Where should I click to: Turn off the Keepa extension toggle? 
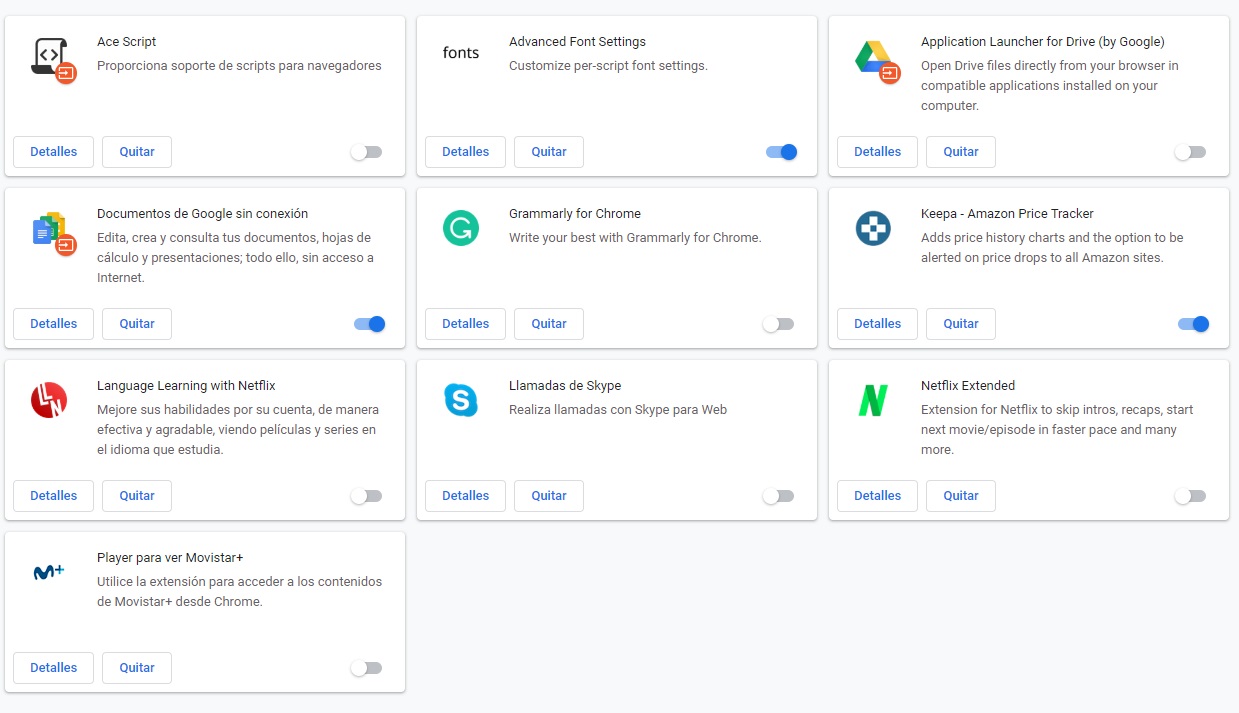[1194, 324]
